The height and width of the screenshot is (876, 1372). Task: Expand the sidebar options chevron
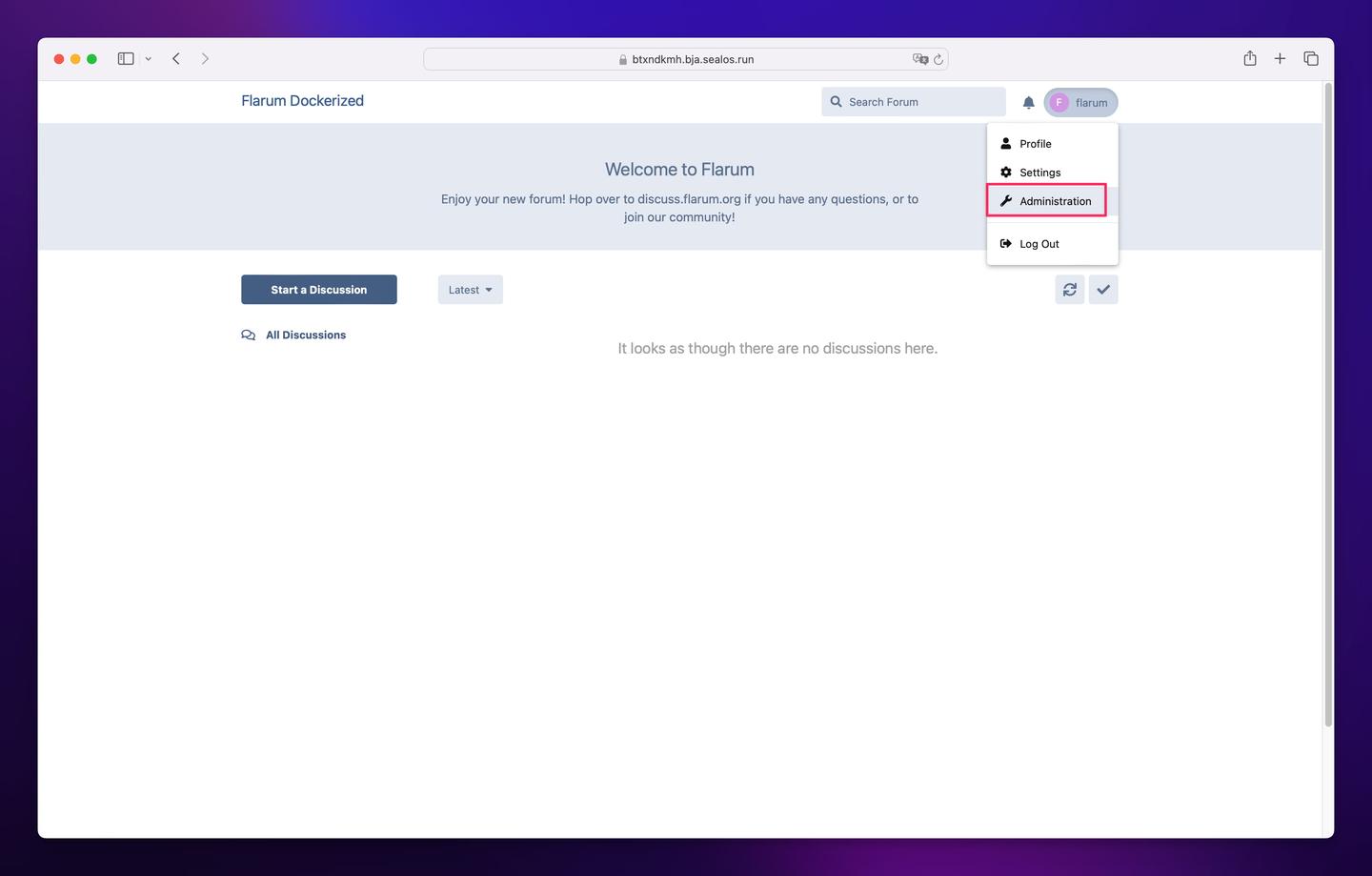[149, 59]
